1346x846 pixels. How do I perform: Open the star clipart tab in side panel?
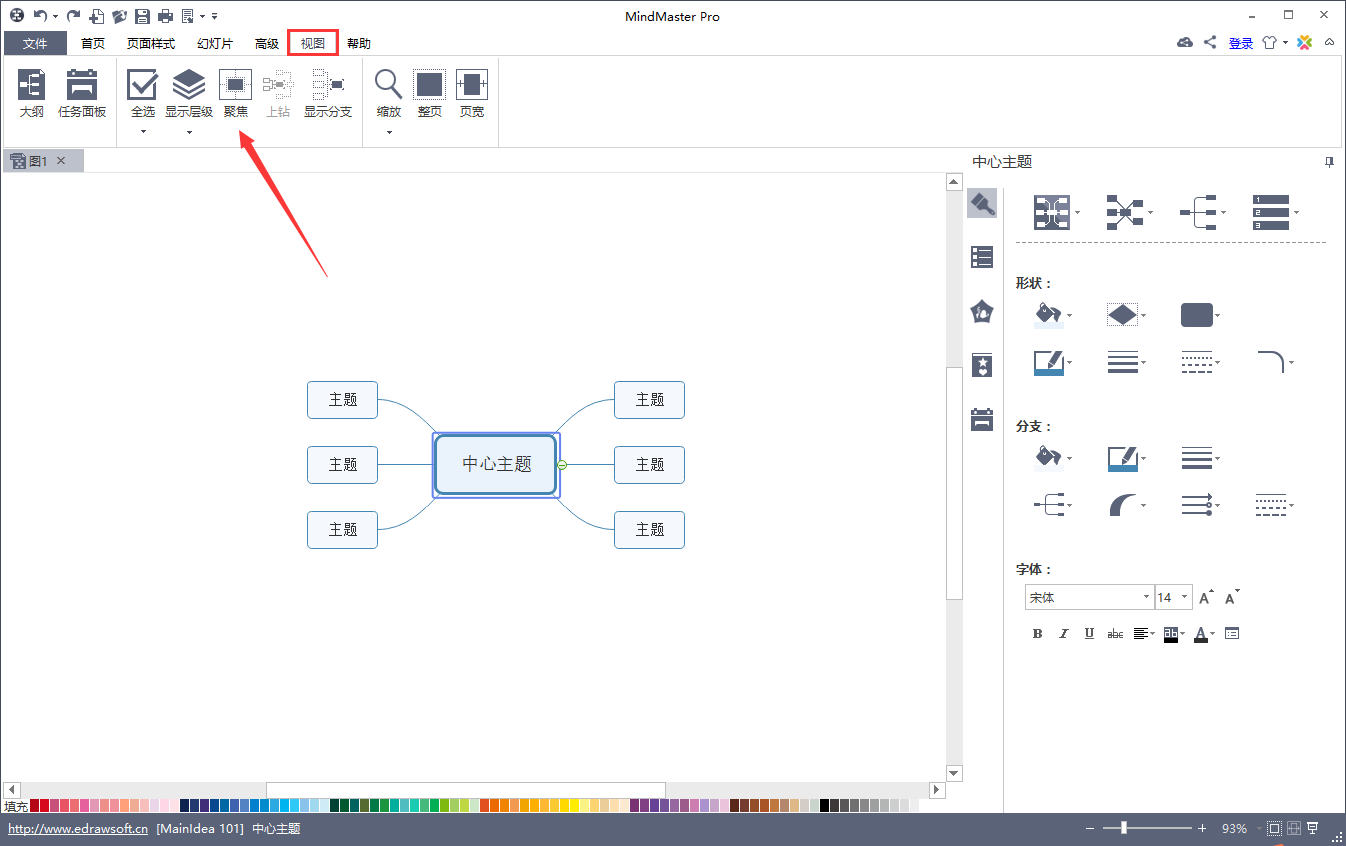coord(982,365)
